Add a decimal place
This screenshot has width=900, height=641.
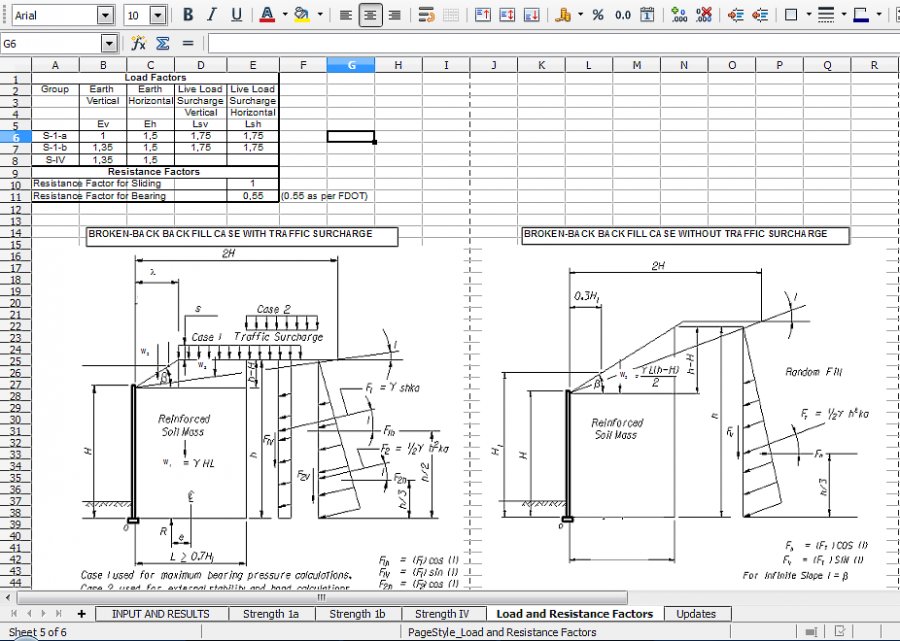(x=679, y=15)
